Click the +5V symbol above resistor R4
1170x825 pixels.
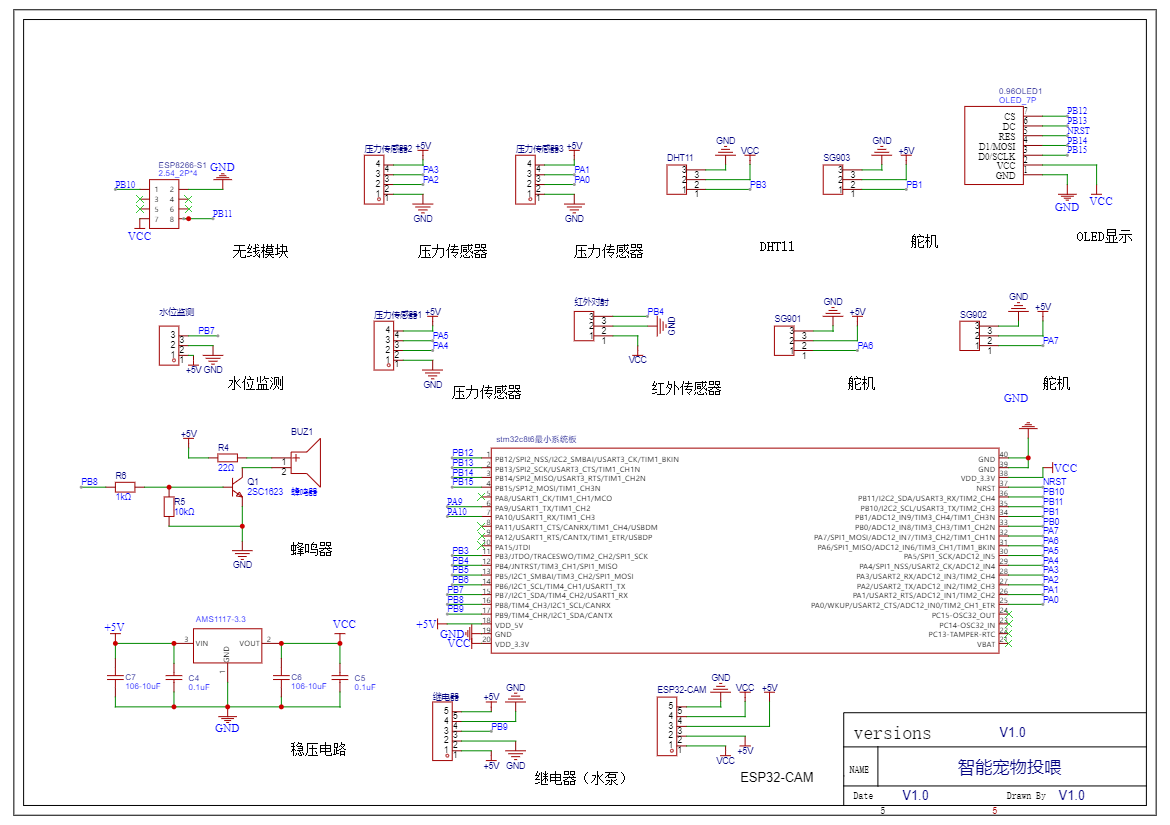[189, 434]
